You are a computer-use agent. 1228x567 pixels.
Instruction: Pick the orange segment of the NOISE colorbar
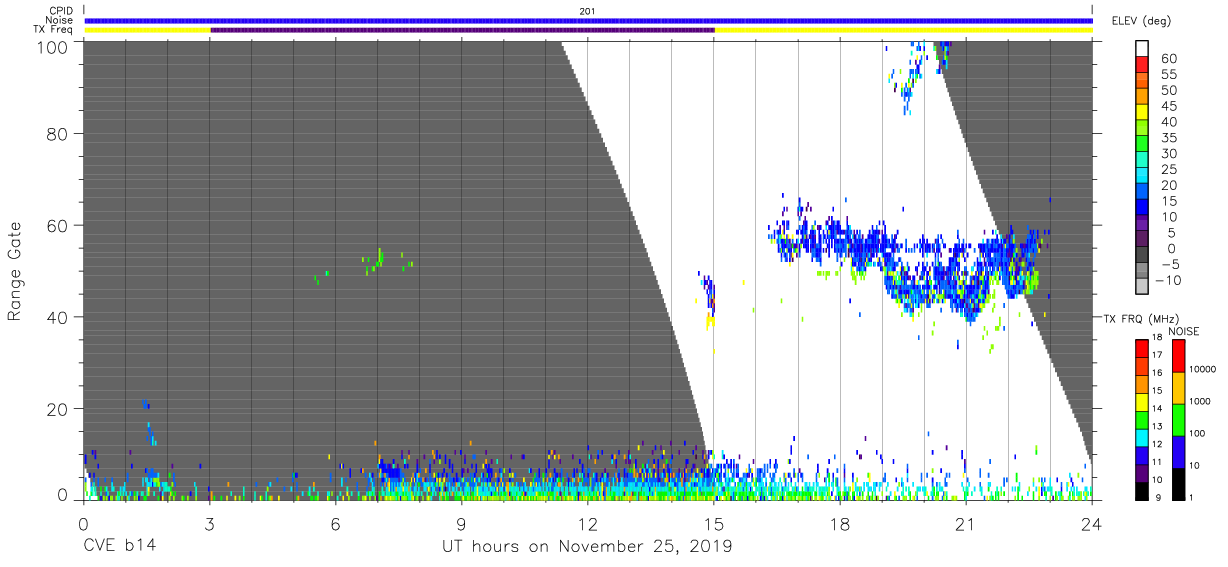(1178, 387)
